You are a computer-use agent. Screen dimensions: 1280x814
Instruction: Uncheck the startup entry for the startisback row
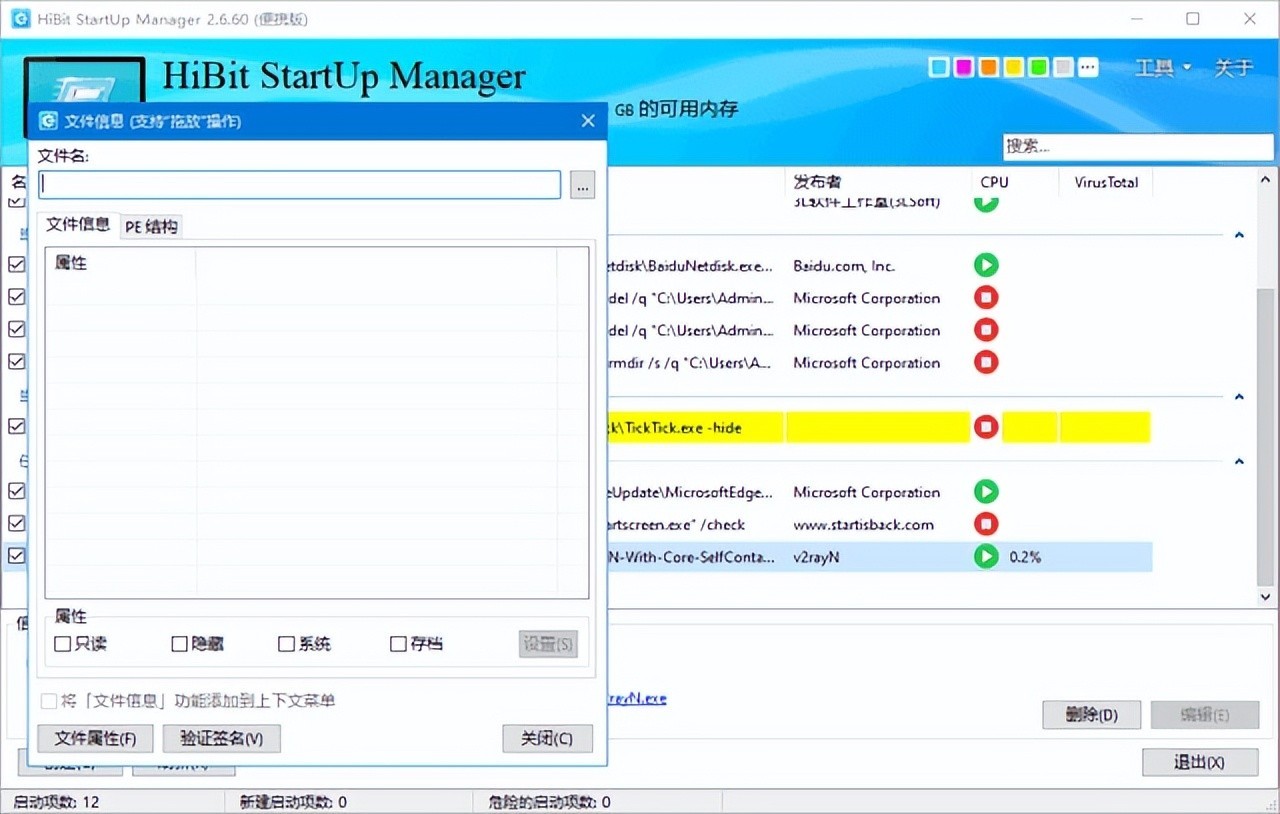[17, 523]
